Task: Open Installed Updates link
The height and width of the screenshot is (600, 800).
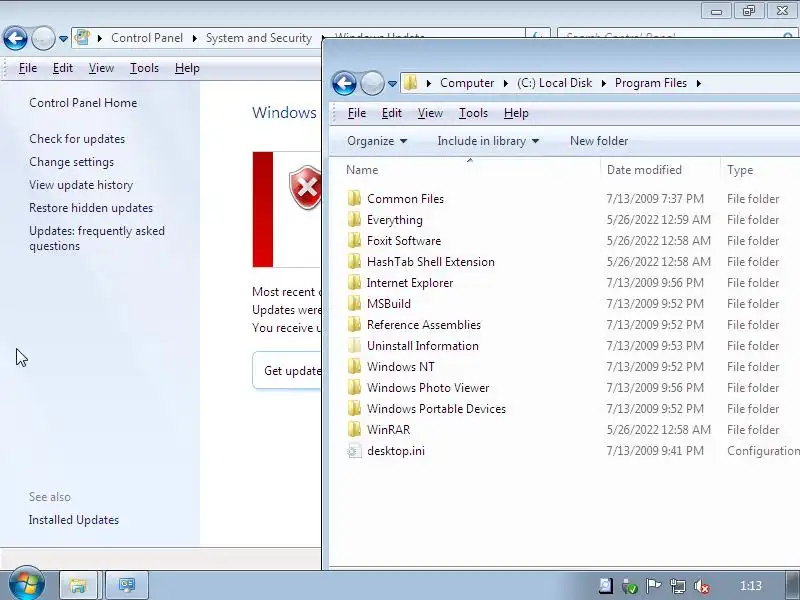Action: [x=73, y=520]
